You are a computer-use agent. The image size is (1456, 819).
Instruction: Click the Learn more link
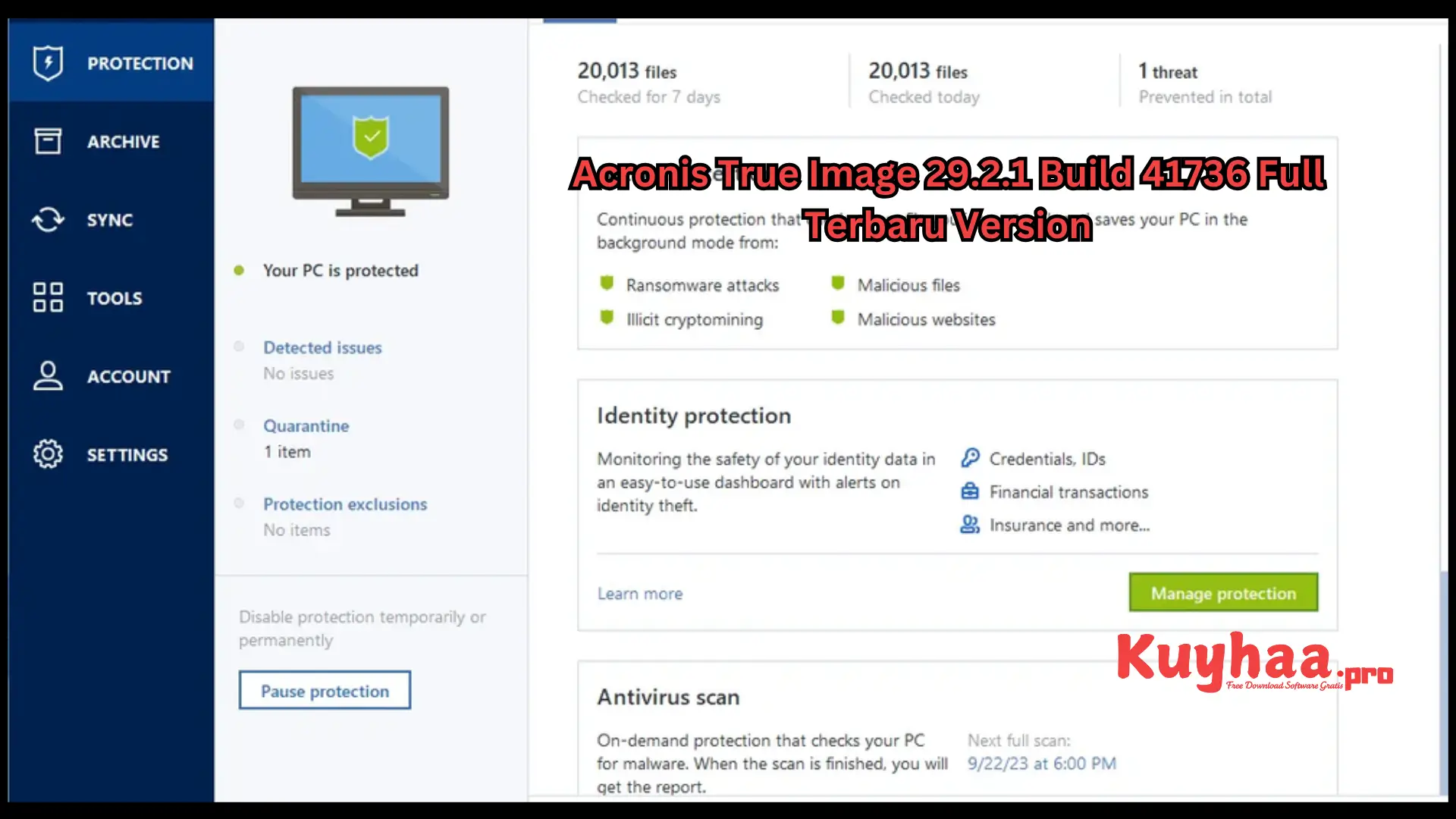pos(640,593)
